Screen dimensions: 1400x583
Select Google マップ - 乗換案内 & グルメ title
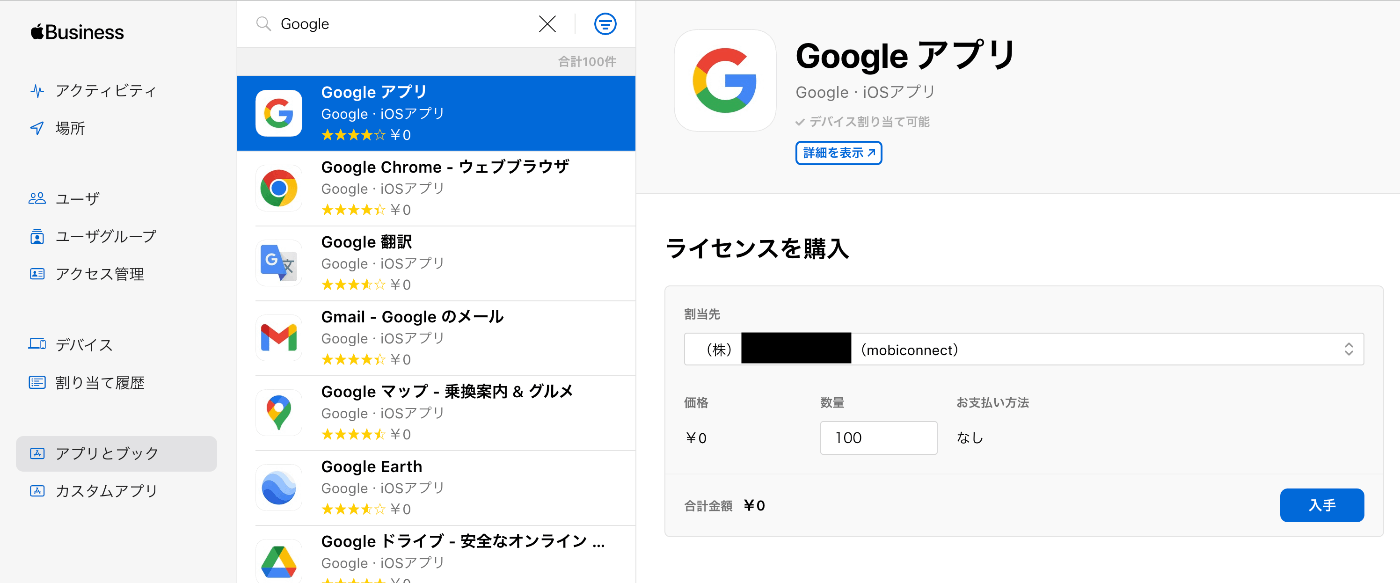(447, 391)
